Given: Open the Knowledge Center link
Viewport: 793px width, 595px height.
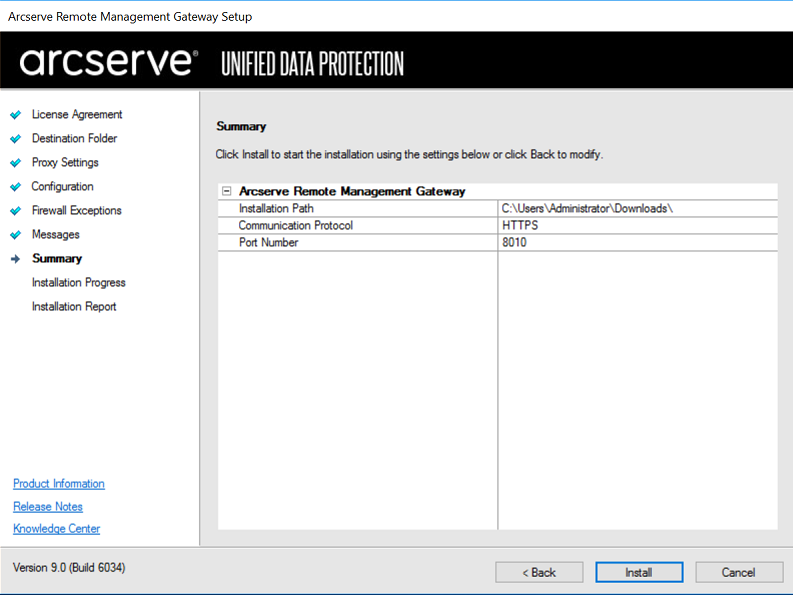Looking at the screenshot, I should coord(56,529).
